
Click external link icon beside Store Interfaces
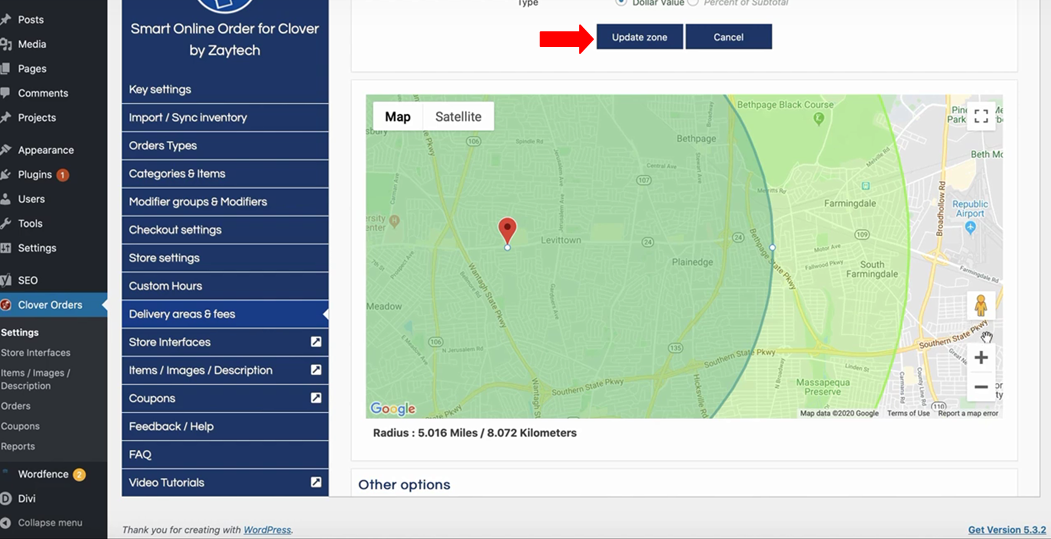316,342
